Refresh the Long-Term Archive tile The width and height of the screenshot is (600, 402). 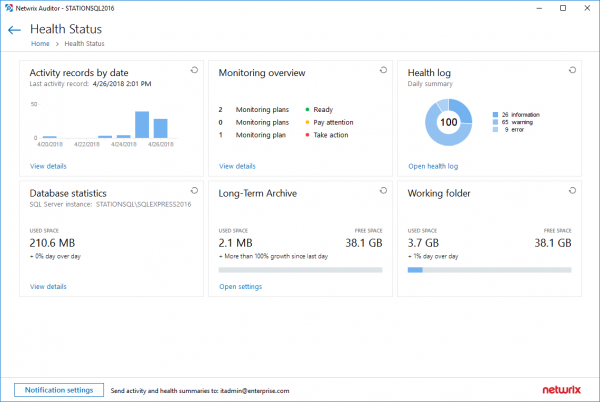click(x=383, y=190)
